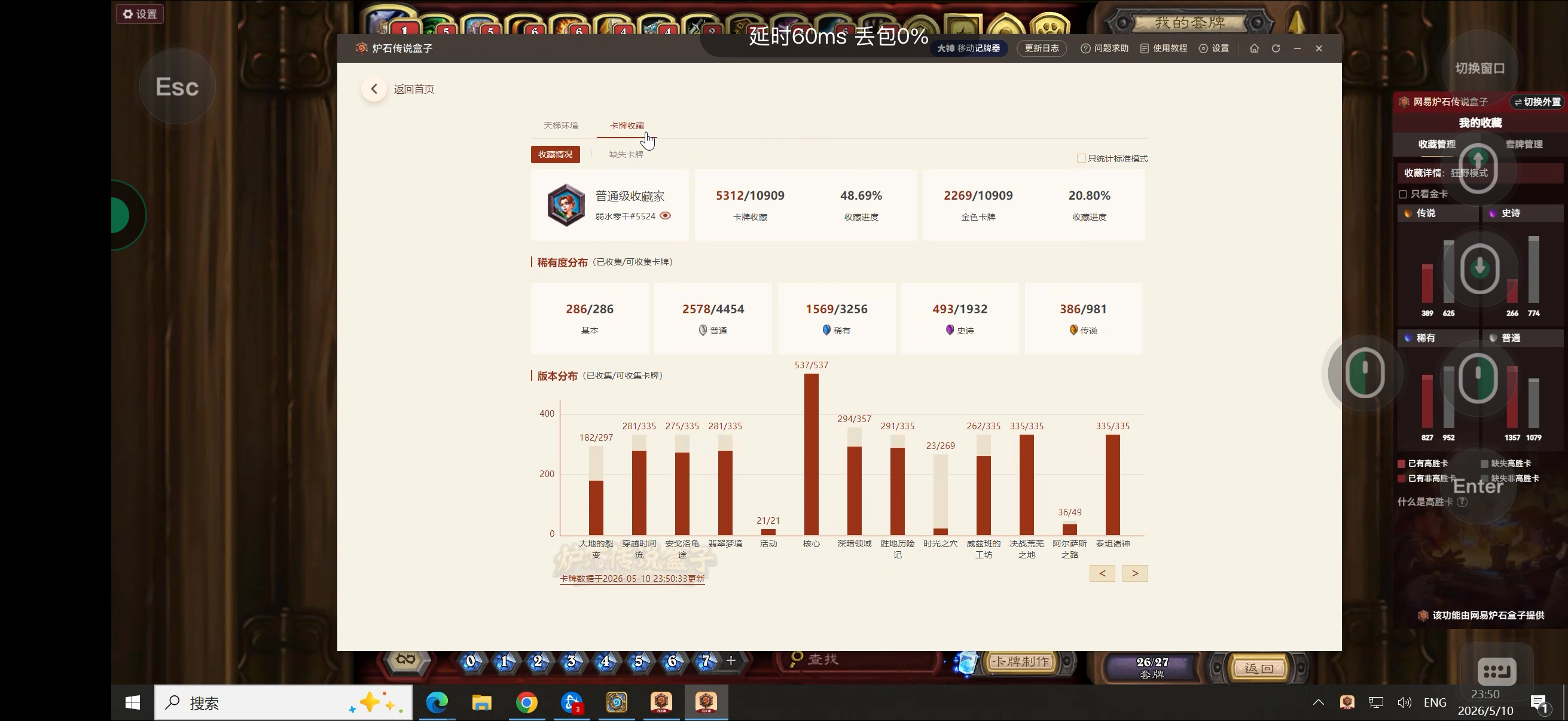Toggle the mana 0 filter gem
1568x721 pixels.
pos(471,661)
